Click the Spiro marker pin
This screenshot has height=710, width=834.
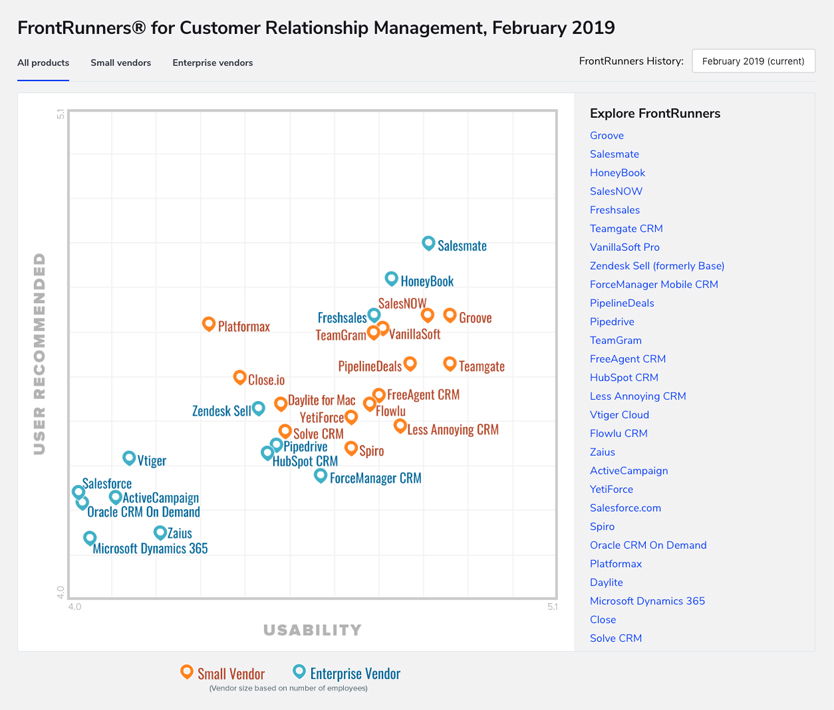(351, 448)
